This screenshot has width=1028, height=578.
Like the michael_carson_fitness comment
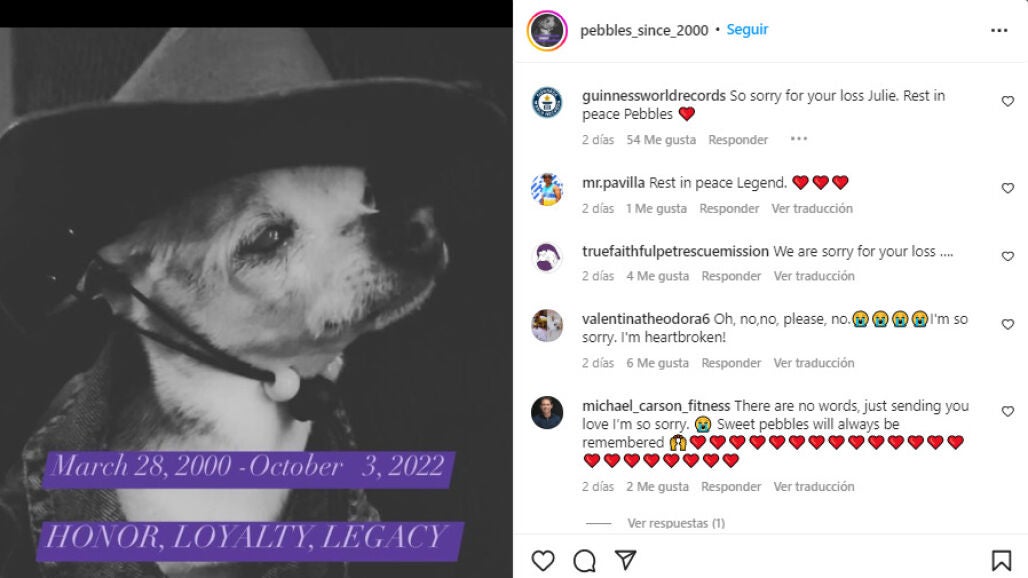coord(1008,412)
